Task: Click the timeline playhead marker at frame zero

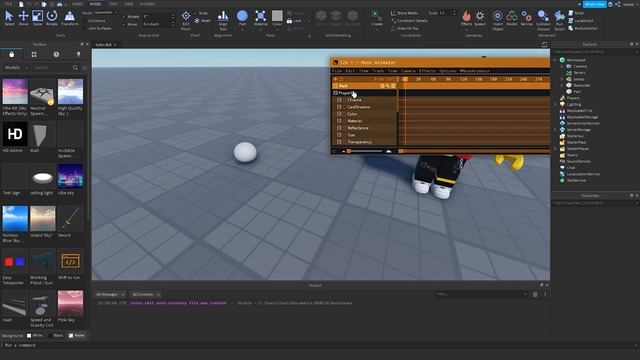Action: tap(405, 79)
